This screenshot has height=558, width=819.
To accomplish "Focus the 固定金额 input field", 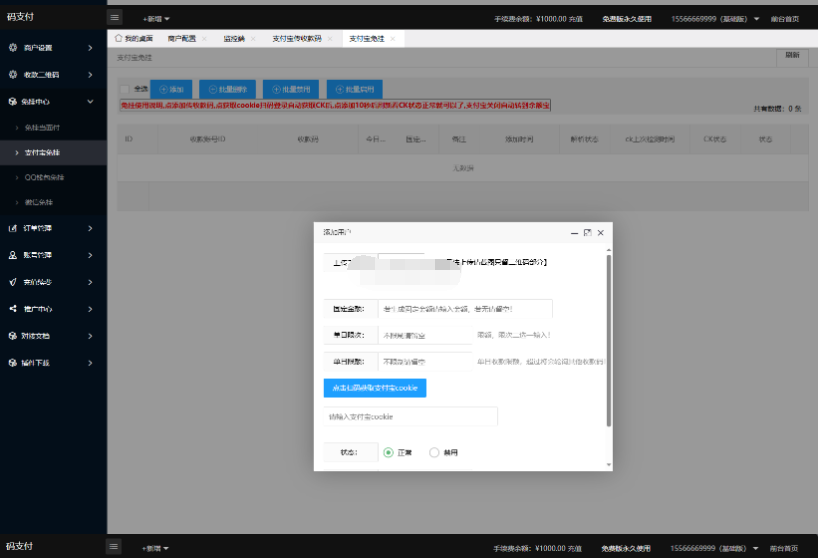I will tap(465, 309).
